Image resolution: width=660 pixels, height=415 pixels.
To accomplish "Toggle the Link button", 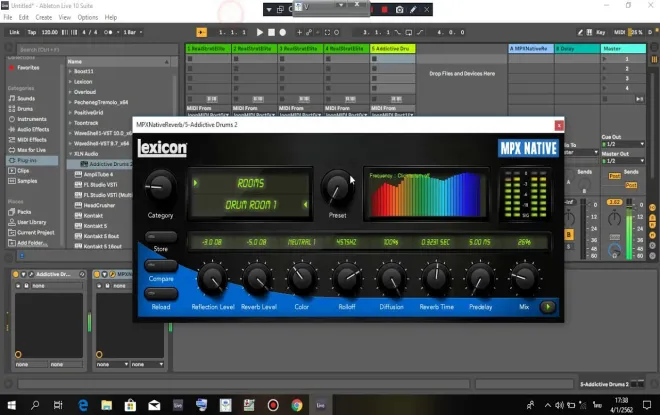I will click(15, 32).
